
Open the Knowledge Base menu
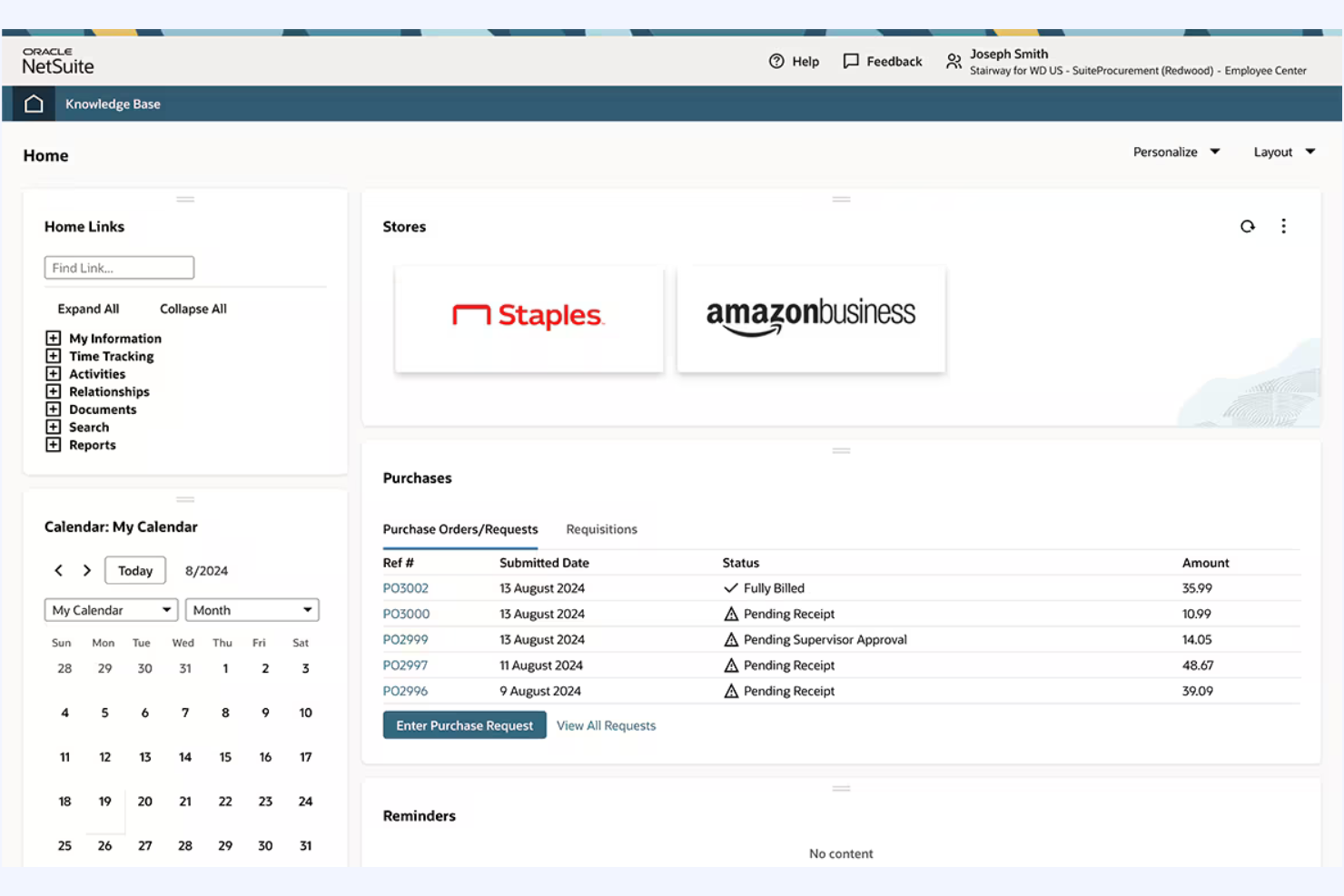(112, 103)
